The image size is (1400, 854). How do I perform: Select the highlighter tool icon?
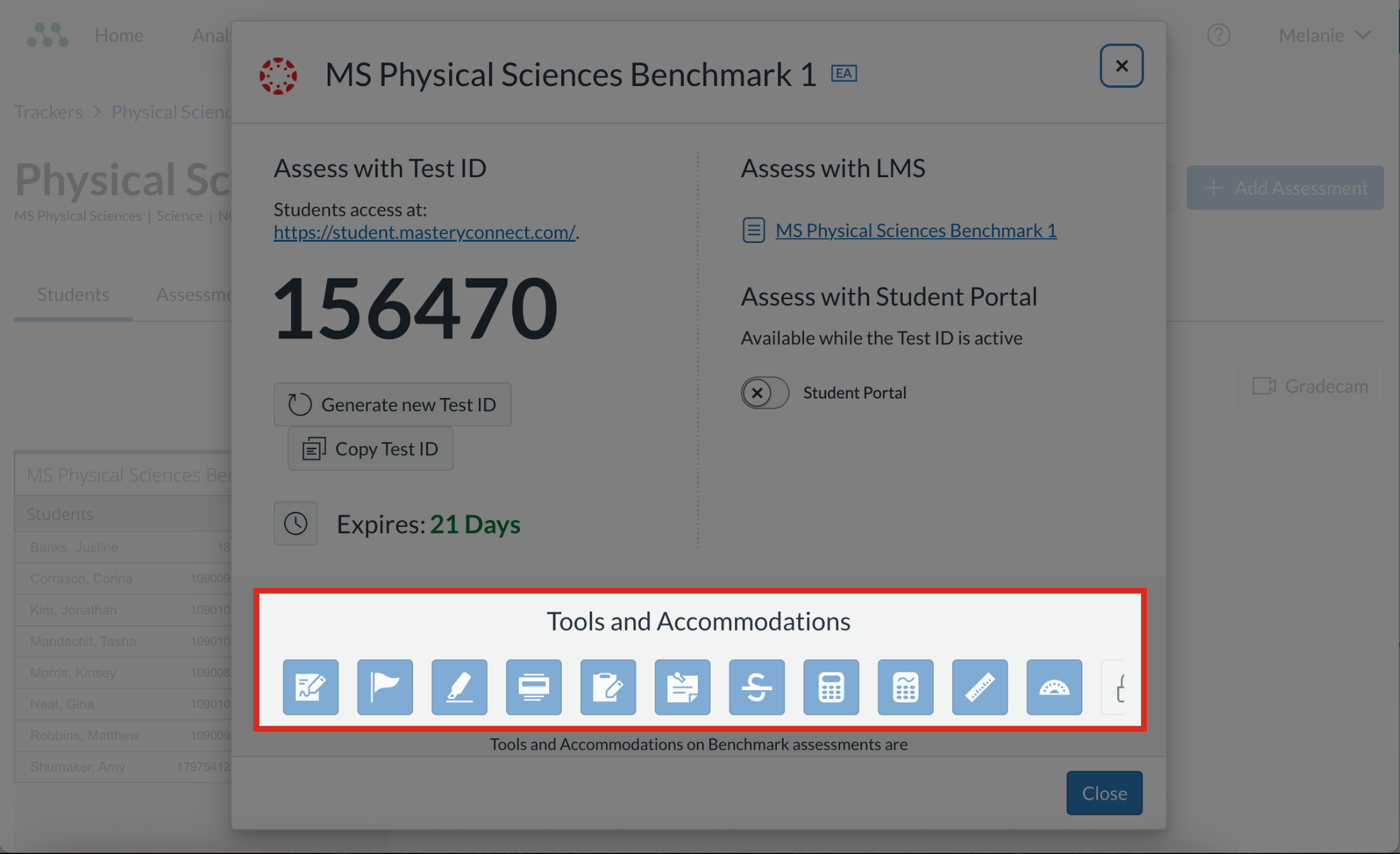pyautogui.click(x=459, y=687)
